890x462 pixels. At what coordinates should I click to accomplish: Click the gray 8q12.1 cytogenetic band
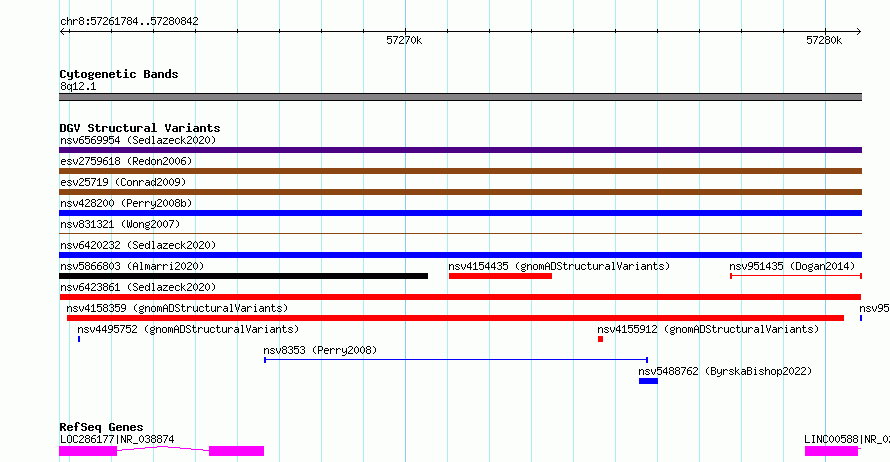460,97
